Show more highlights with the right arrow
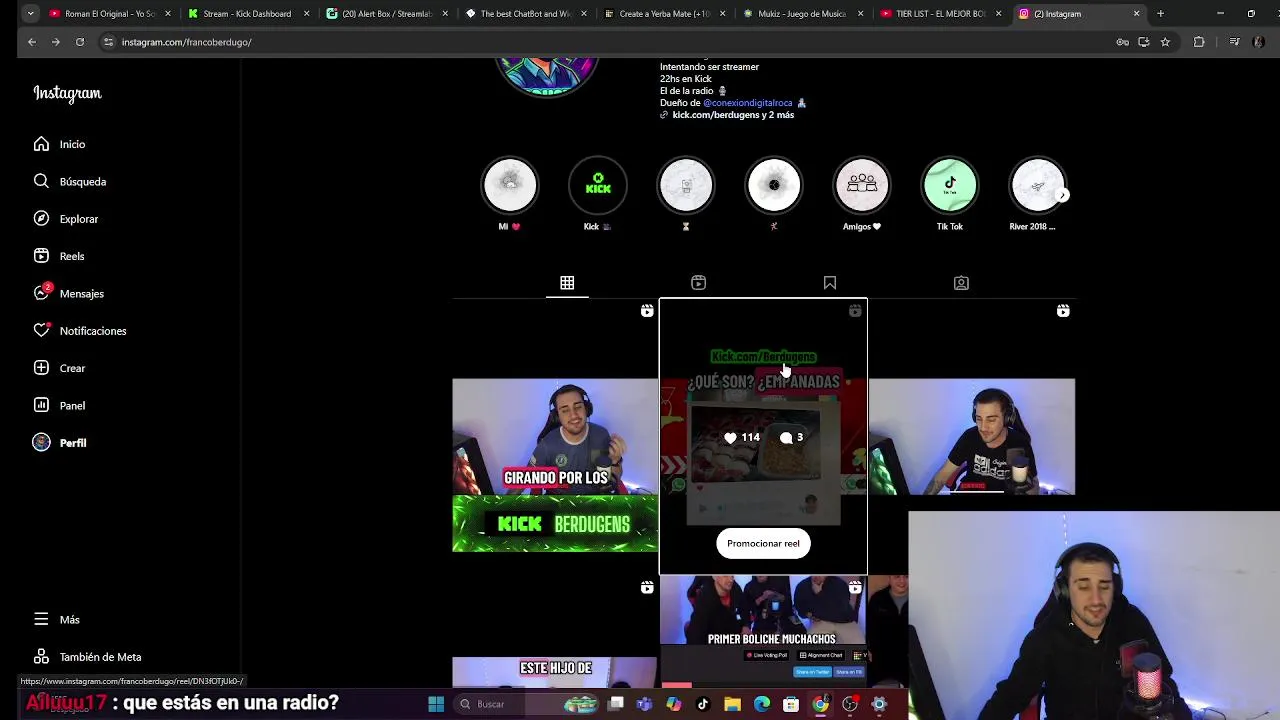The height and width of the screenshot is (720, 1280). pos(1063,195)
